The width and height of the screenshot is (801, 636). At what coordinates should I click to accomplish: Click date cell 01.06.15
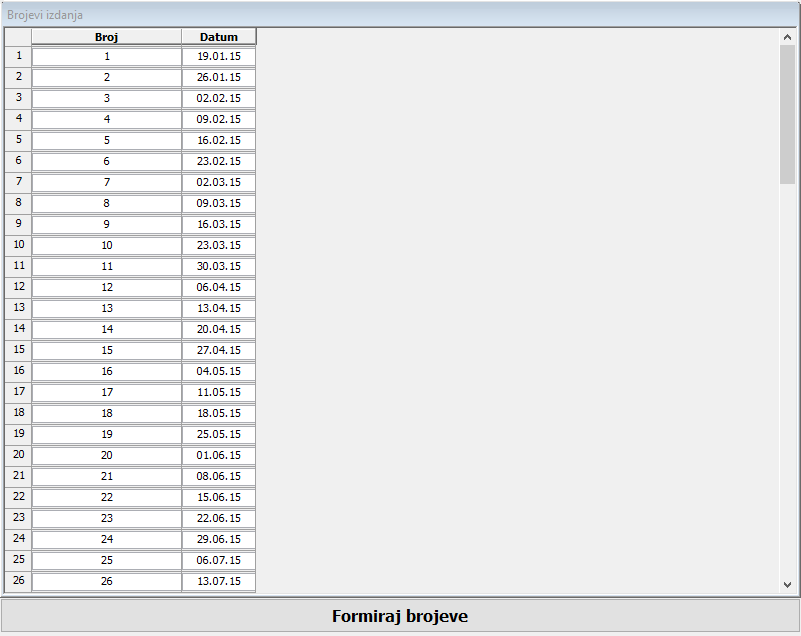tap(219, 456)
